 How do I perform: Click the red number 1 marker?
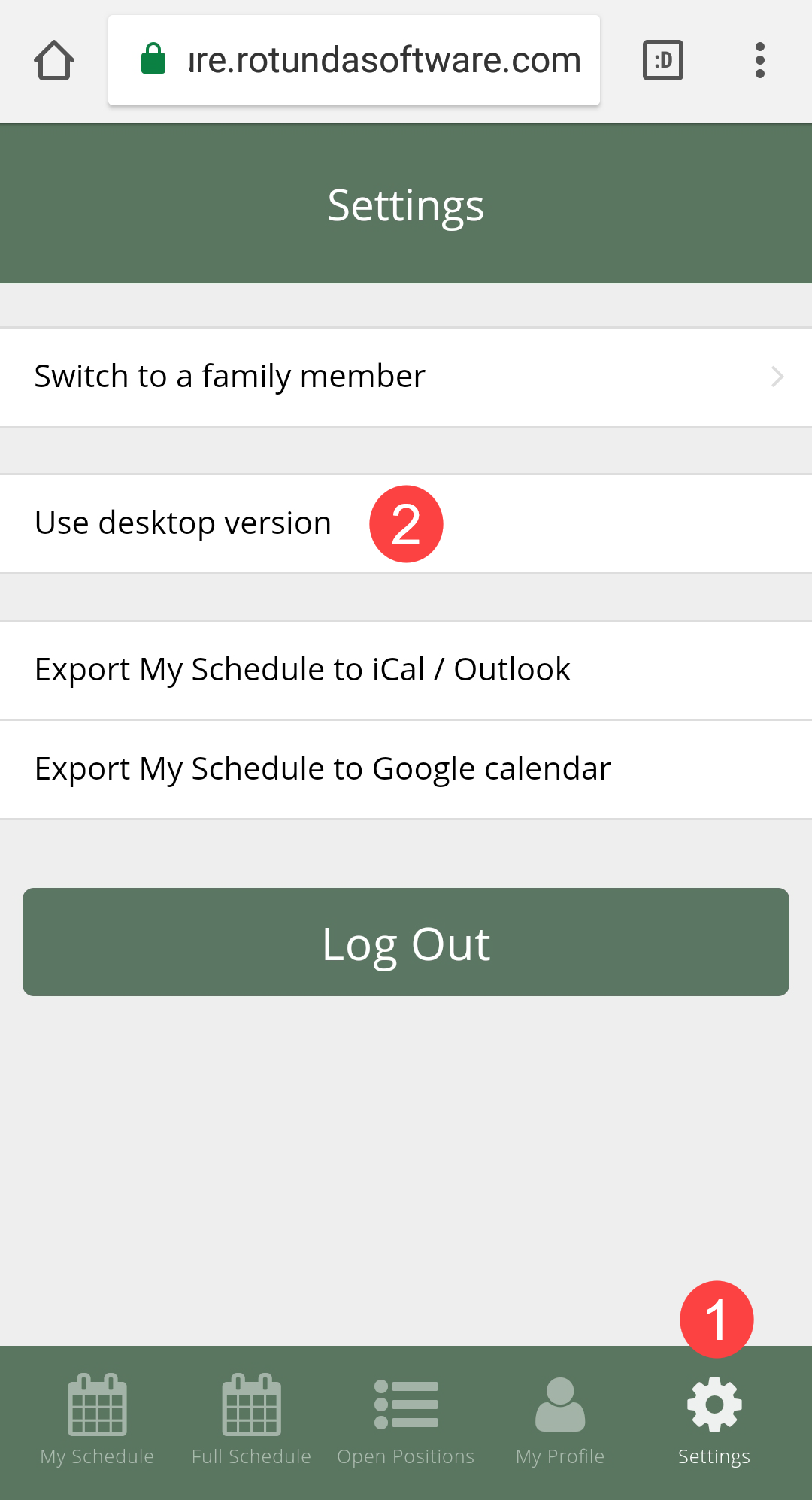pos(717,1320)
